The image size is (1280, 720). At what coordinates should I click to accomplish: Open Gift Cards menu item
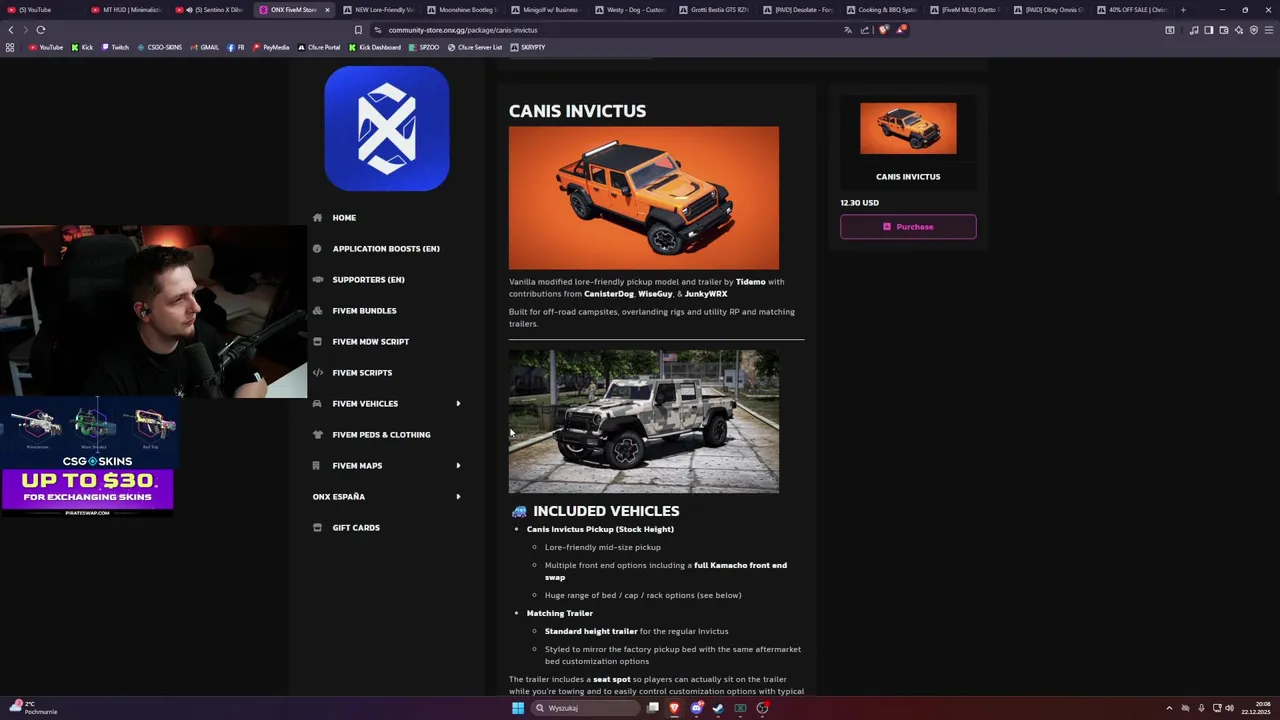pyautogui.click(x=356, y=527)
